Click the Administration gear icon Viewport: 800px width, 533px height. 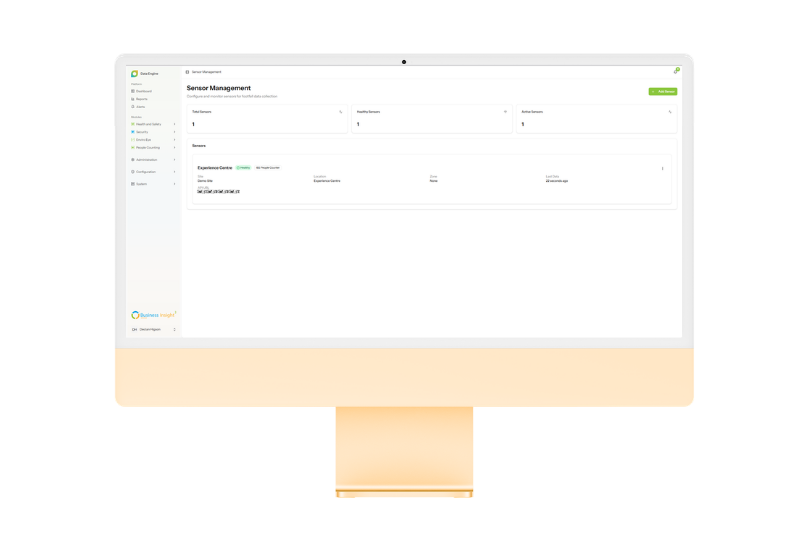[x=133, y=160]
